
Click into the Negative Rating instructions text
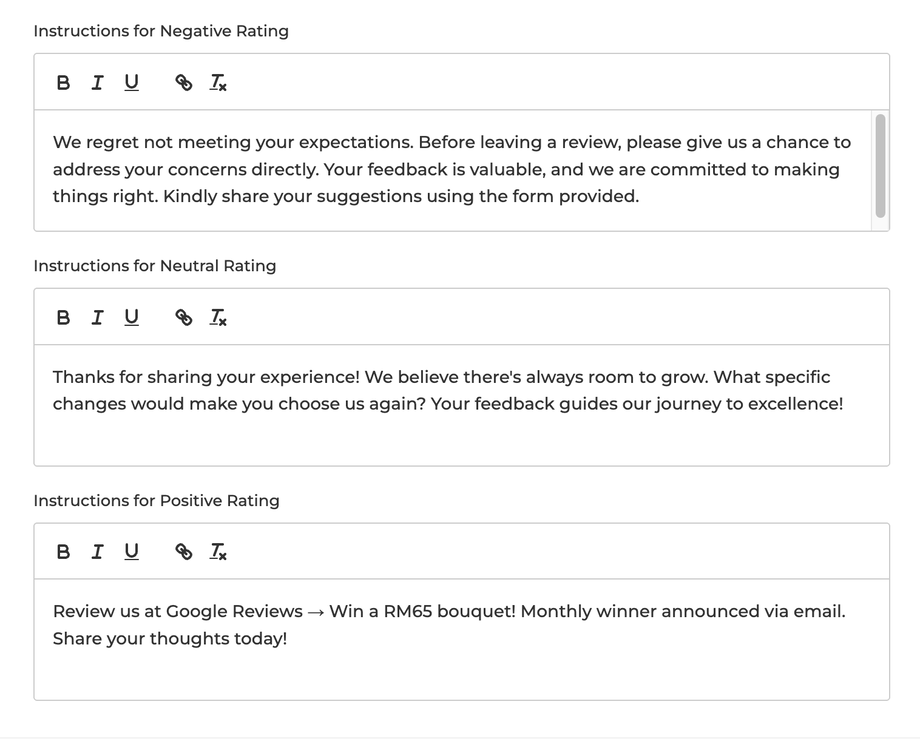coord(450,170)
